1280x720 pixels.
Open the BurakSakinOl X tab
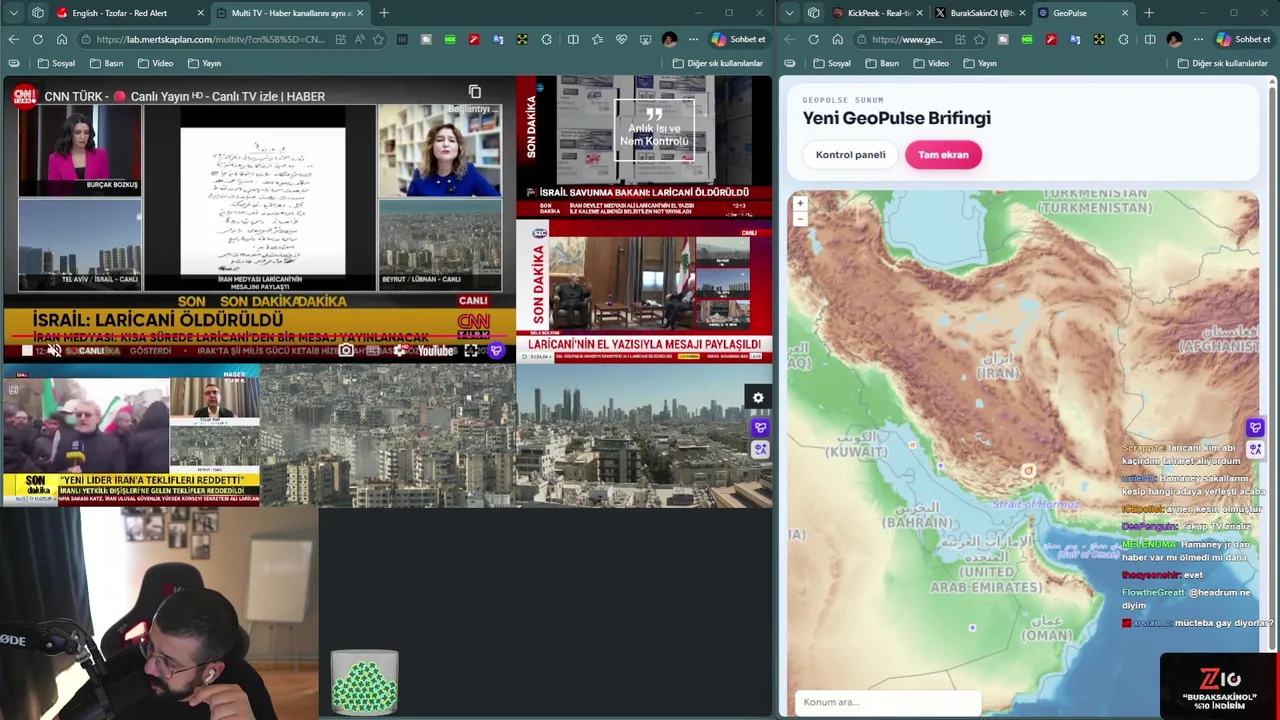(x=981, y=13)
